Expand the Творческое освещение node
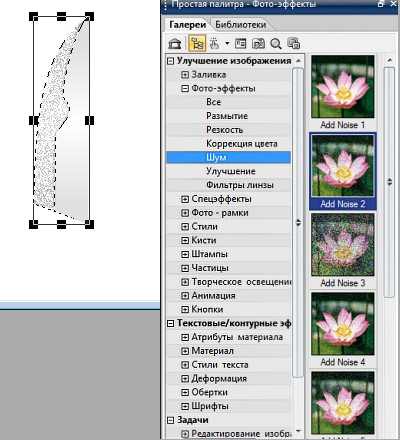Viewport: 400px width, 440px height. coord(185,282)
